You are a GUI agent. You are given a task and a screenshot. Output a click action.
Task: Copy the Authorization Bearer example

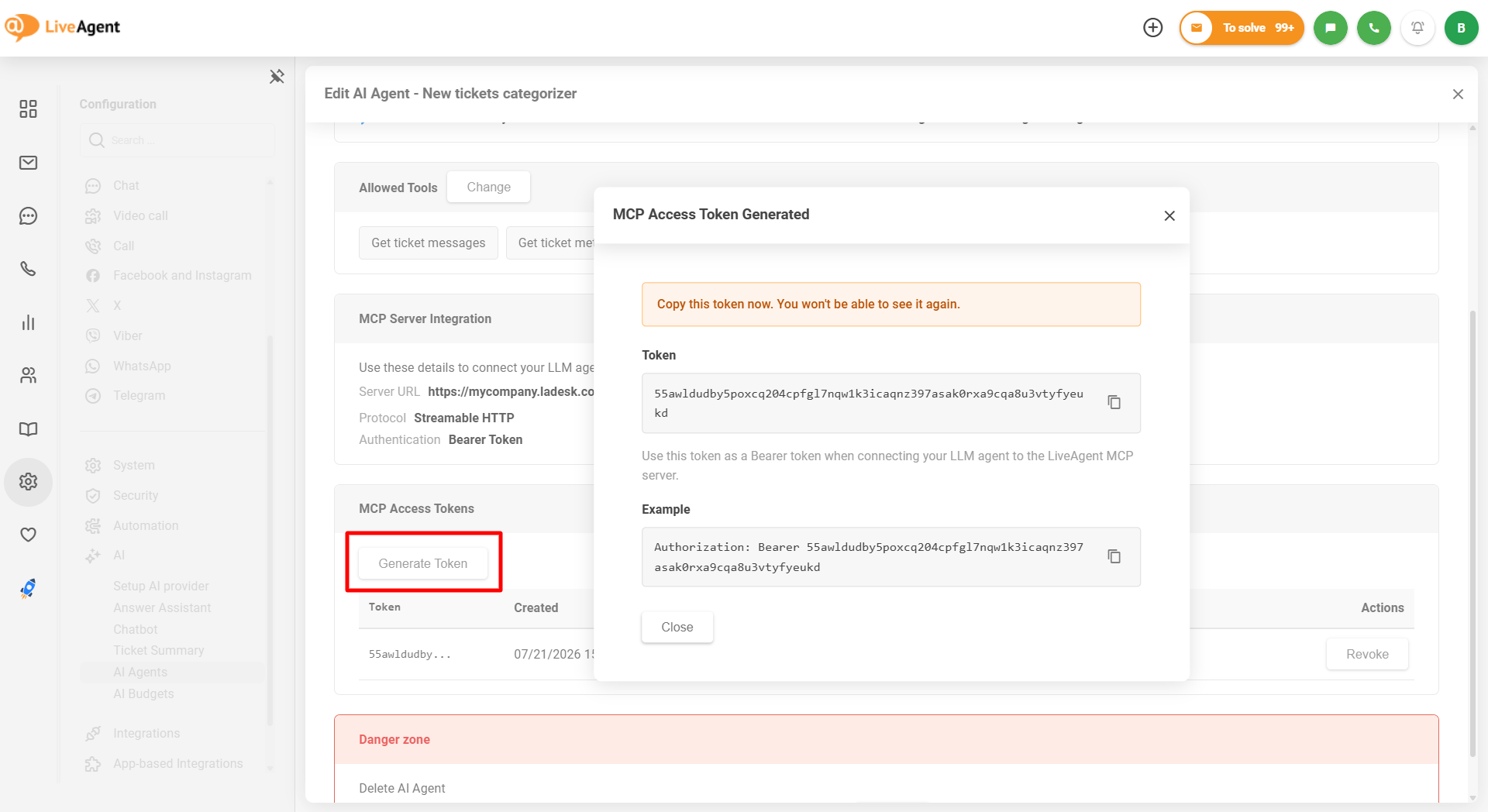click(1114, 556)
